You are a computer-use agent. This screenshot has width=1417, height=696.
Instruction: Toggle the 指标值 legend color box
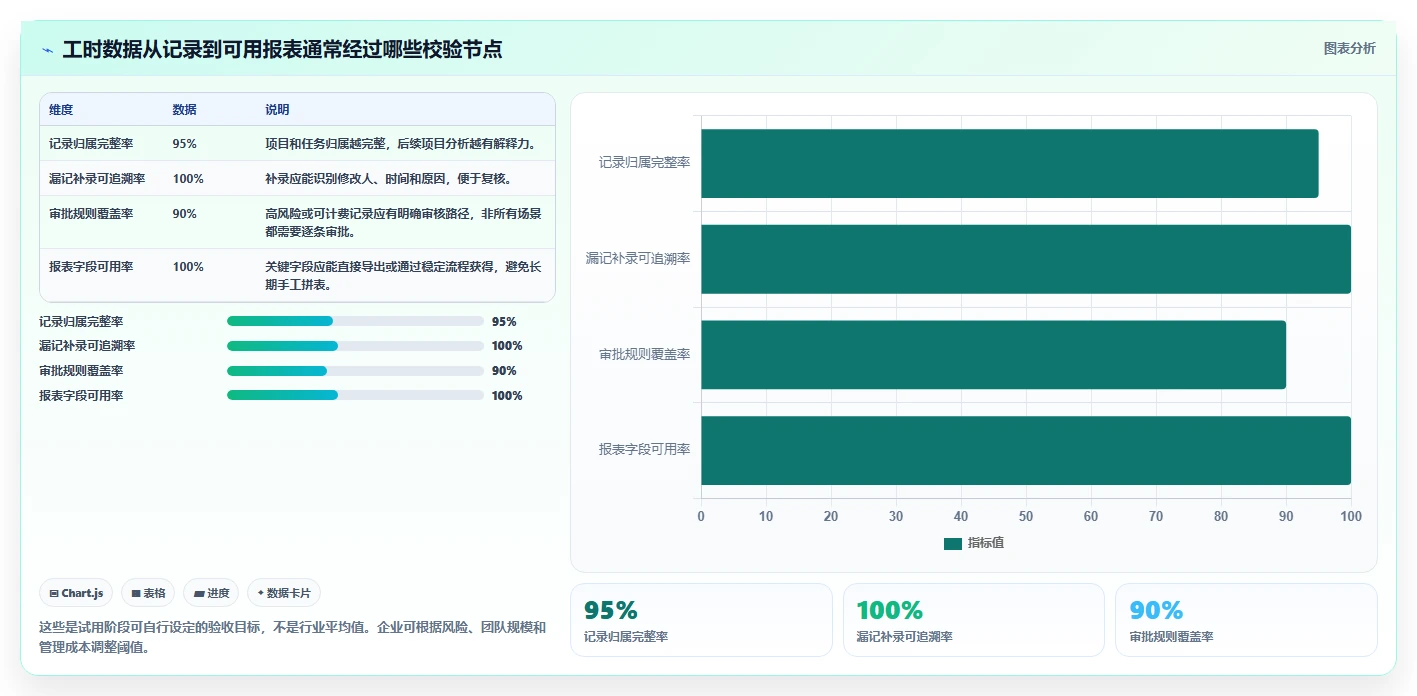pos(953,544)
